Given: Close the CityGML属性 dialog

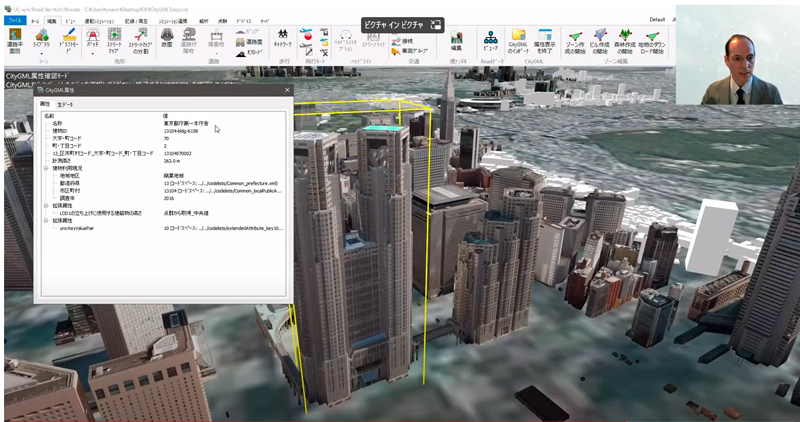Looking at the screenshot, I should point(286,91).
